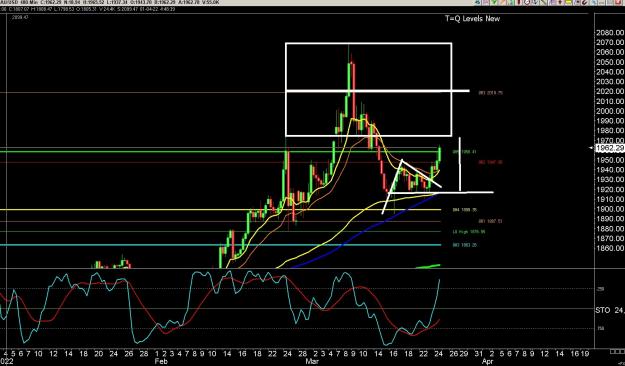
Task: Select the STO 24 stochastic indicator label
Action: (610, 310)
